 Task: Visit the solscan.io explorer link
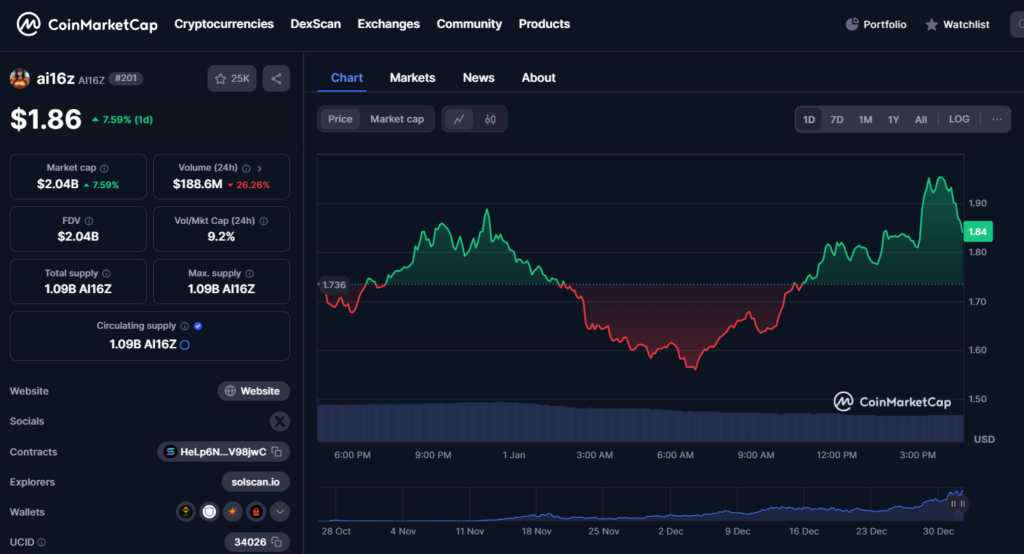pos(256,482)
